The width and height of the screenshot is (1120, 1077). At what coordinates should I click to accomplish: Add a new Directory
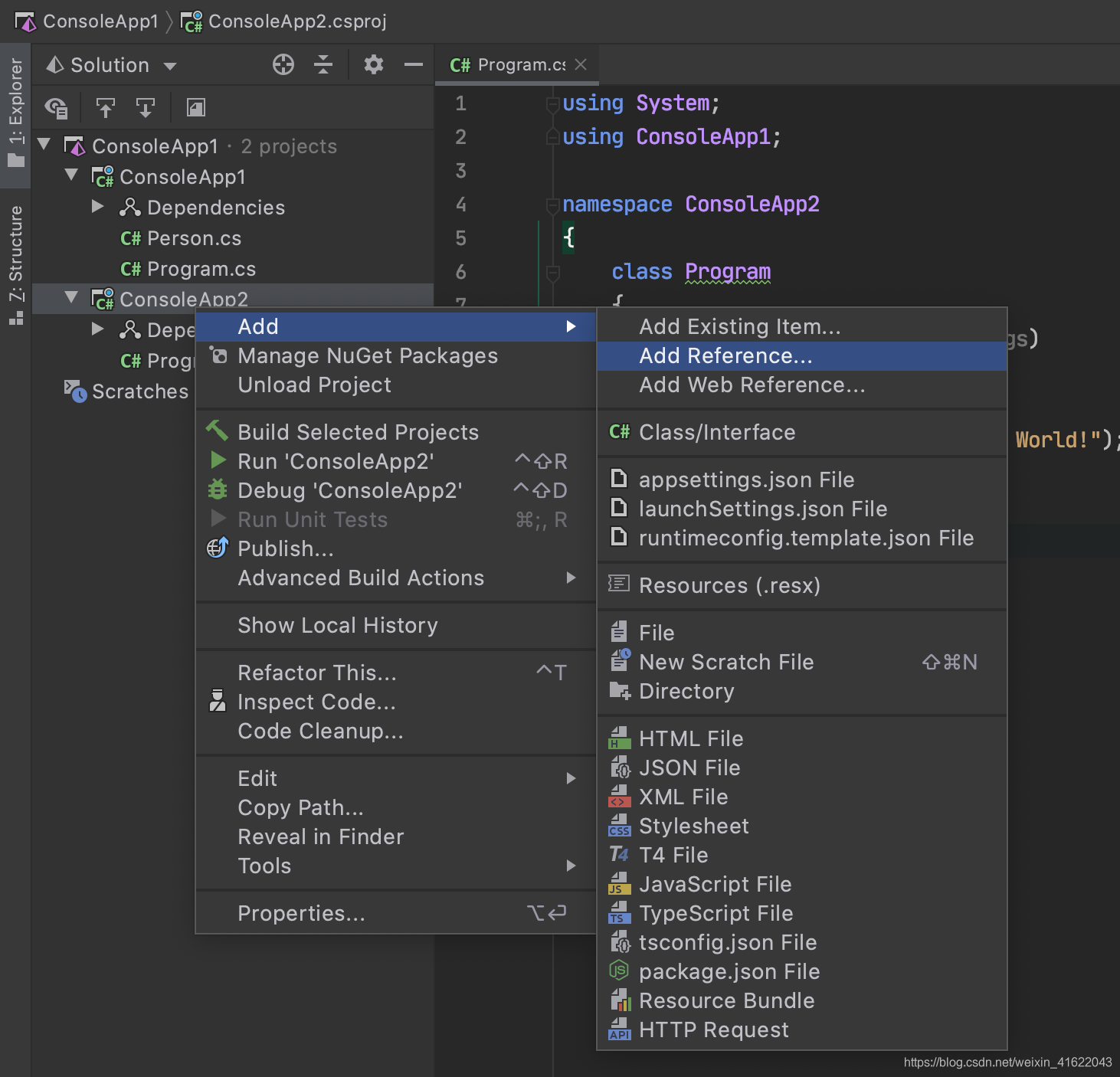pos(801,691)
